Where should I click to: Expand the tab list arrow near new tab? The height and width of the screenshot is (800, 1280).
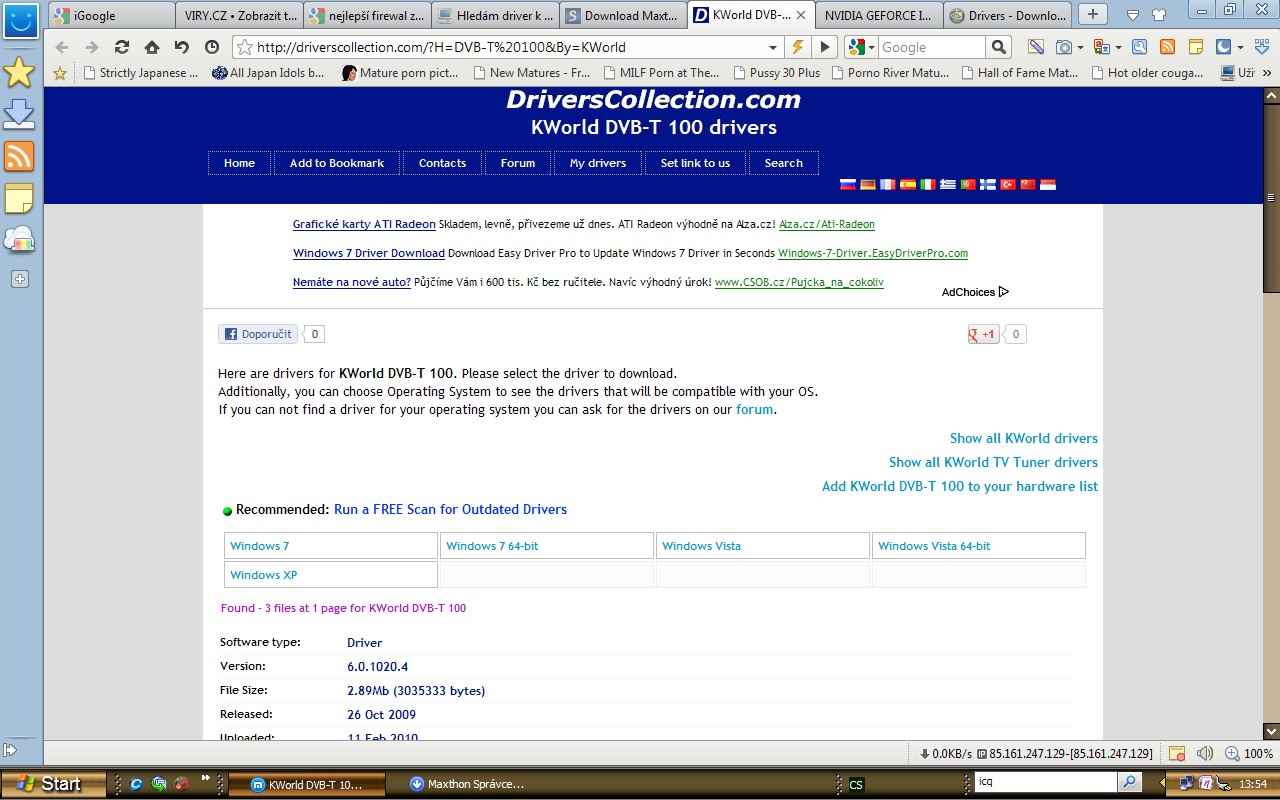(x=1132, y=15)
